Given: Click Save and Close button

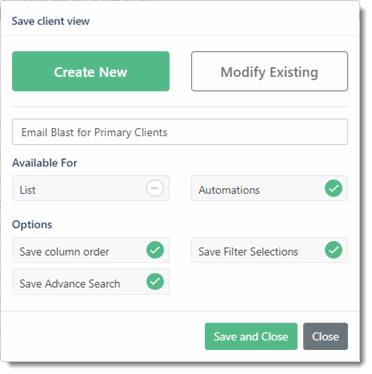Looking at the screenshot, I should click(251, 336).
